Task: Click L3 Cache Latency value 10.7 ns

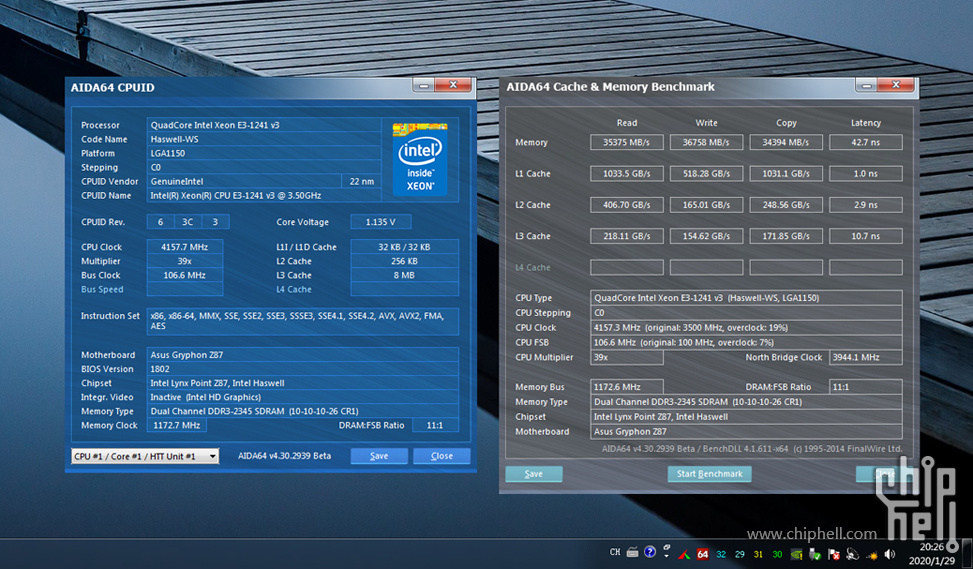Action: (866, 236)
